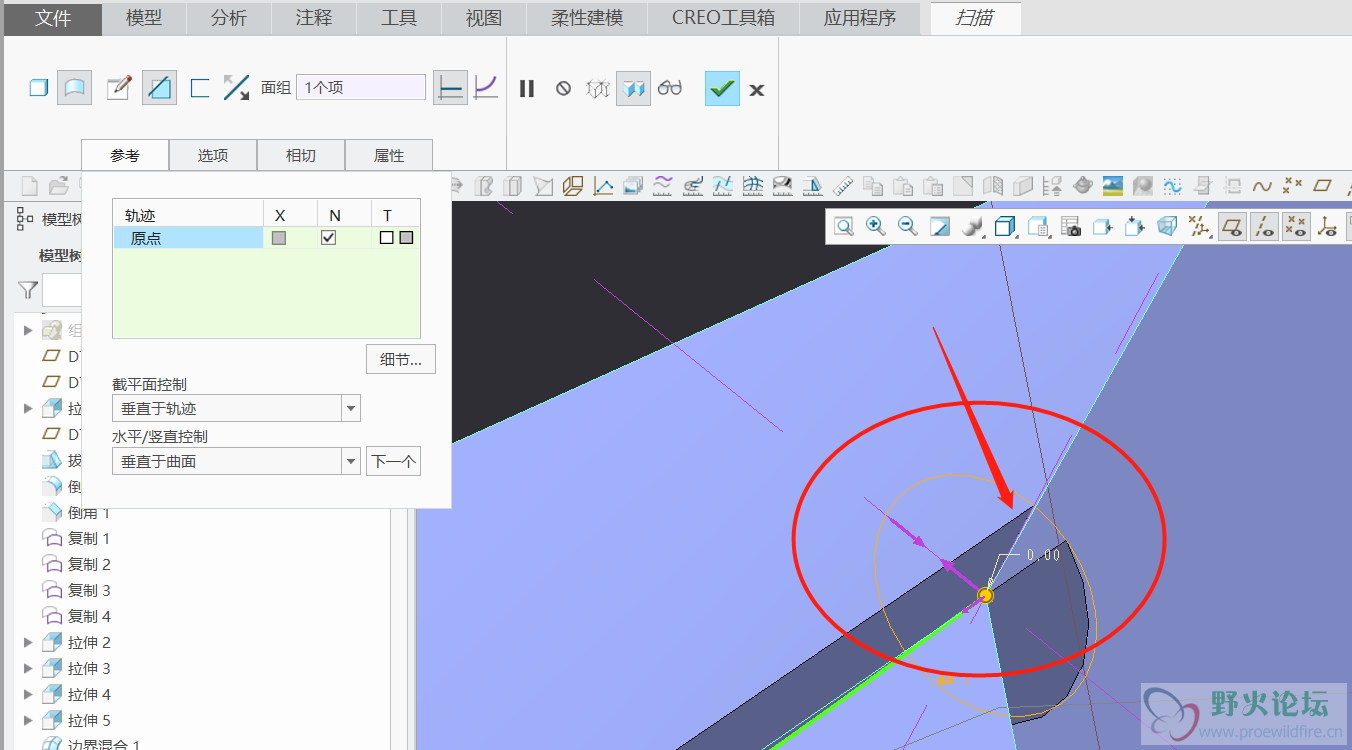Click the perspective view cube icon
Screen dimensions: 1352x750
coord(1167,227)
